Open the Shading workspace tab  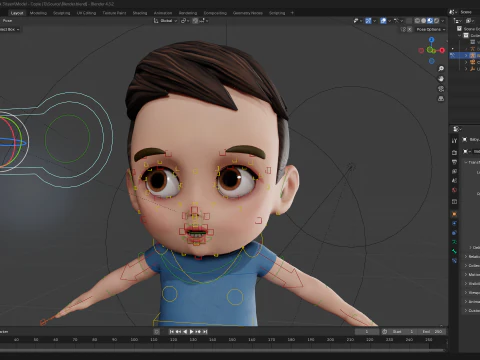pos(140,13)
